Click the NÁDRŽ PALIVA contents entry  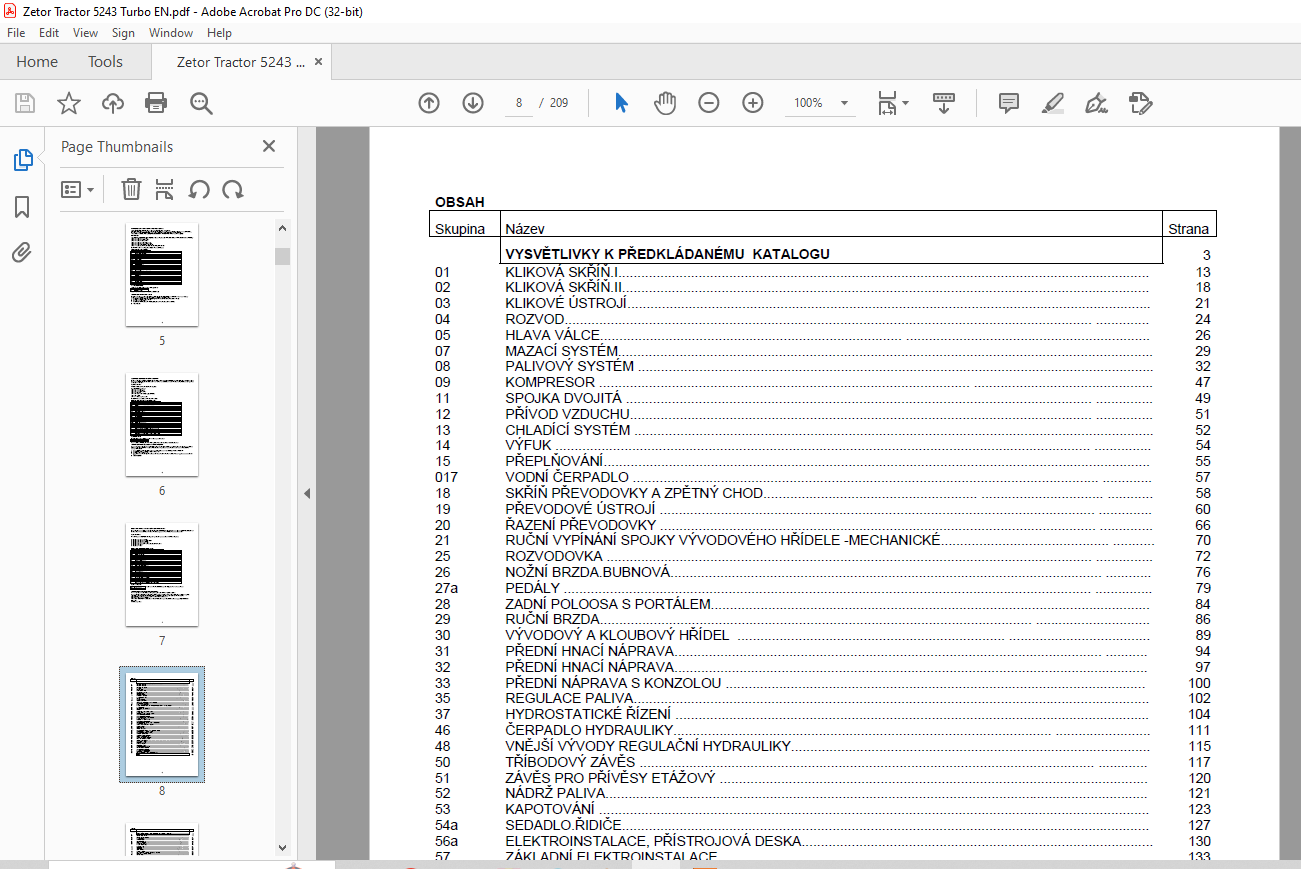pos(555,793)
